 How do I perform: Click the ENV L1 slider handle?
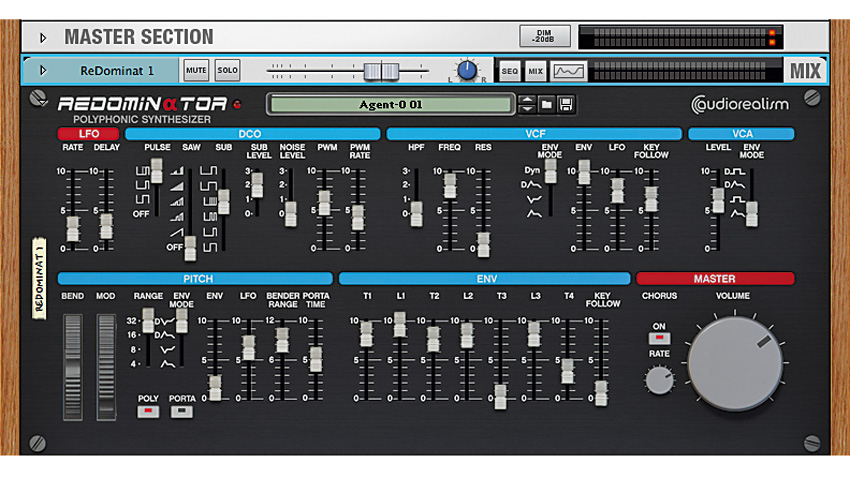point(400,324)
